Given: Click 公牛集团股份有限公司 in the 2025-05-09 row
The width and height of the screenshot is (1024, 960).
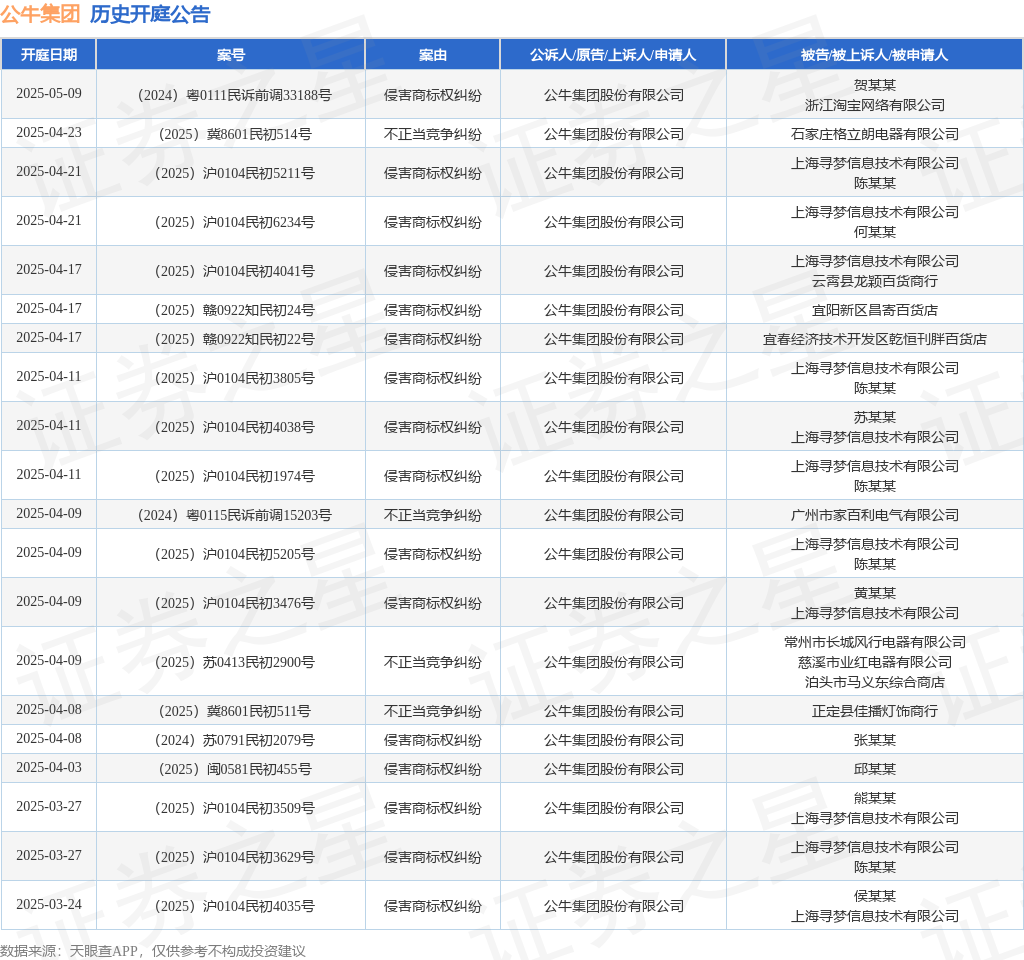Looking at the screenshot, I should [613, 95].
